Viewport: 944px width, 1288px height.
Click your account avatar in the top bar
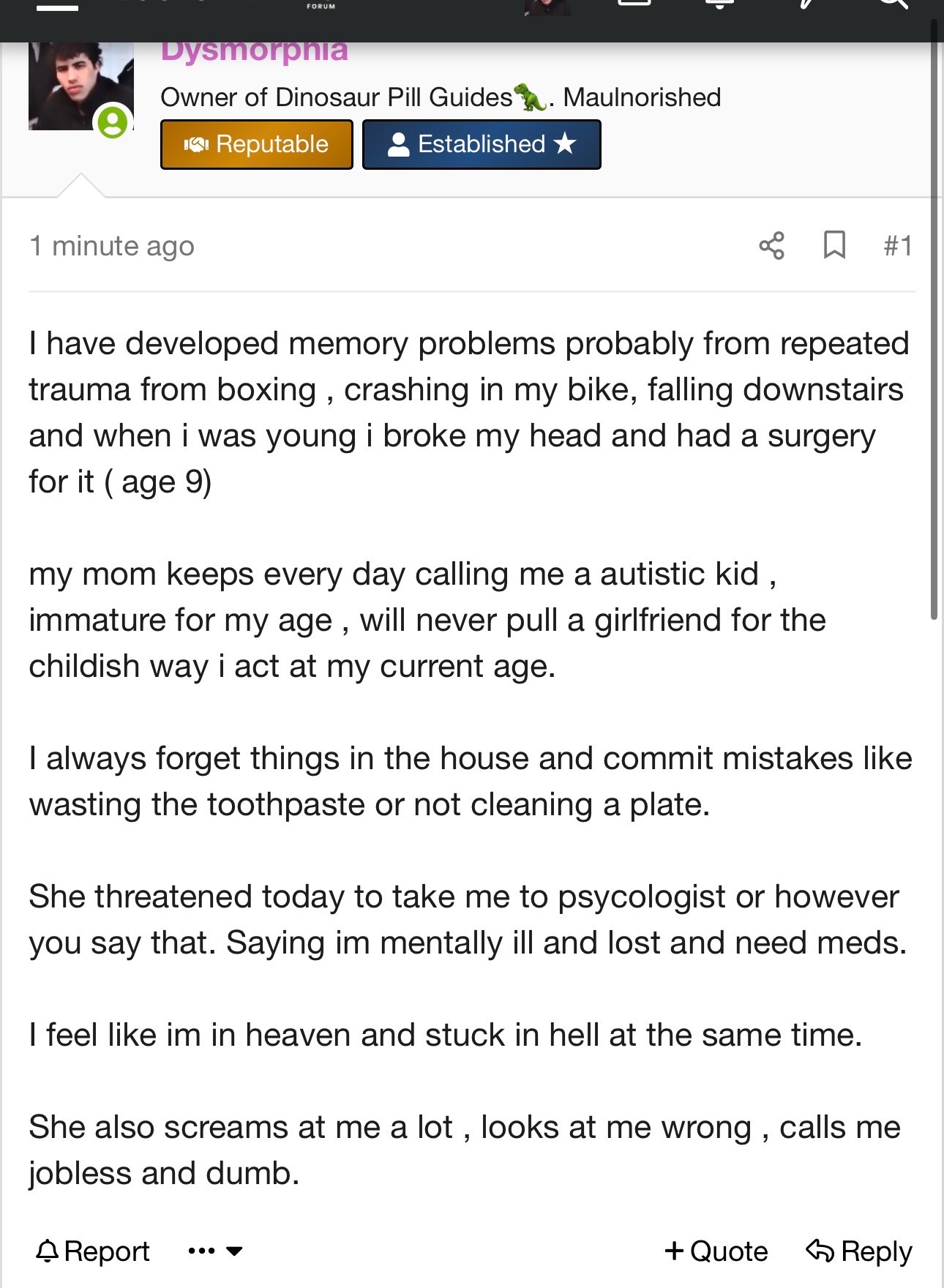(x=547, y=7)
